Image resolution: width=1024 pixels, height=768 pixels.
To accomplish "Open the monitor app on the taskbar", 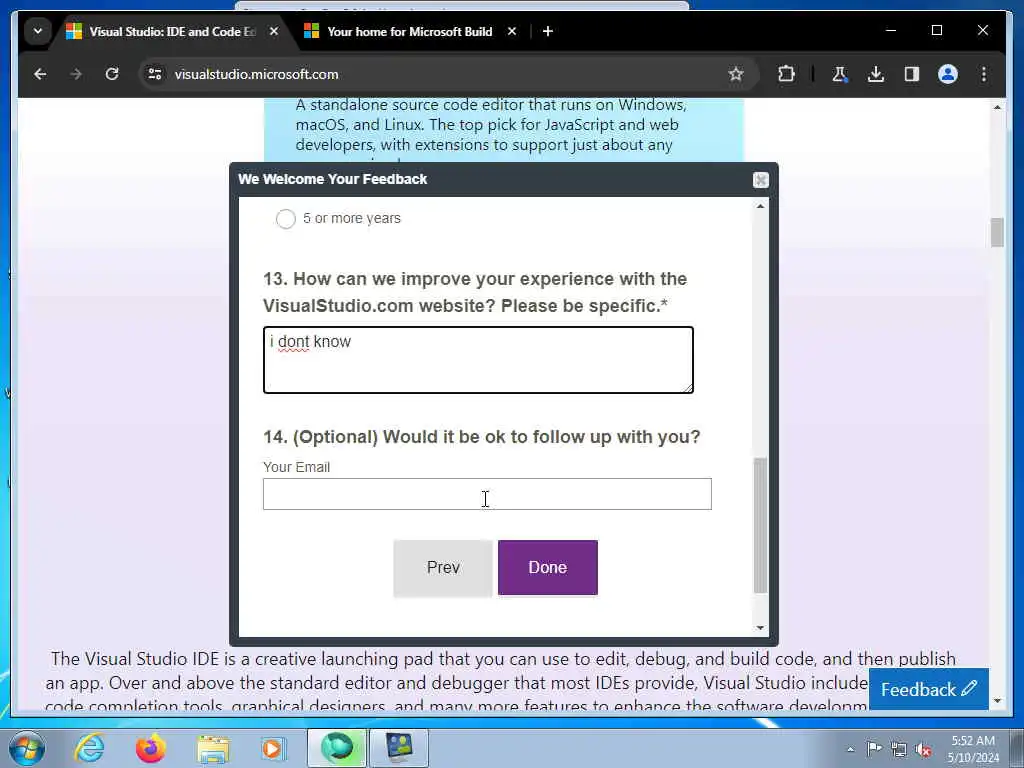I will point(399,748).
